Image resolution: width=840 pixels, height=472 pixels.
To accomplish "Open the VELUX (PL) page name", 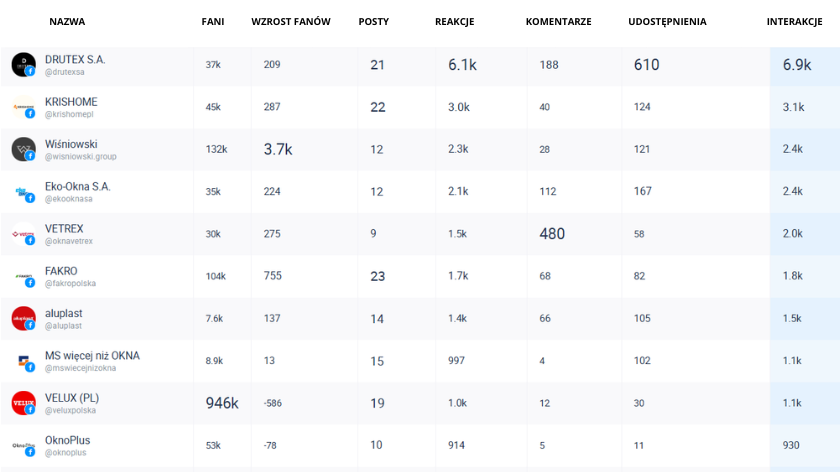I will pyautogui.click(x=72, y=397).
